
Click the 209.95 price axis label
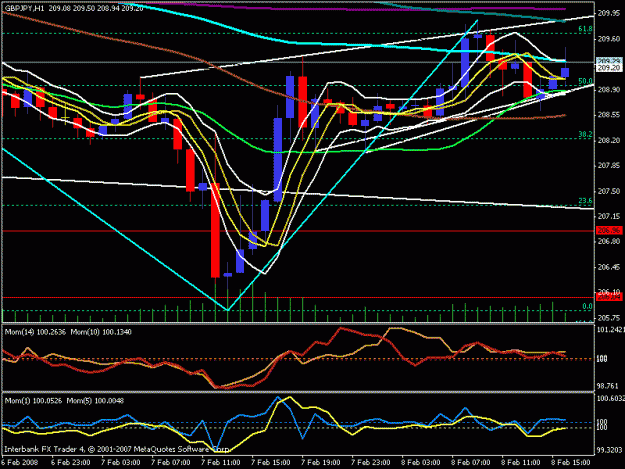(609, 13)
